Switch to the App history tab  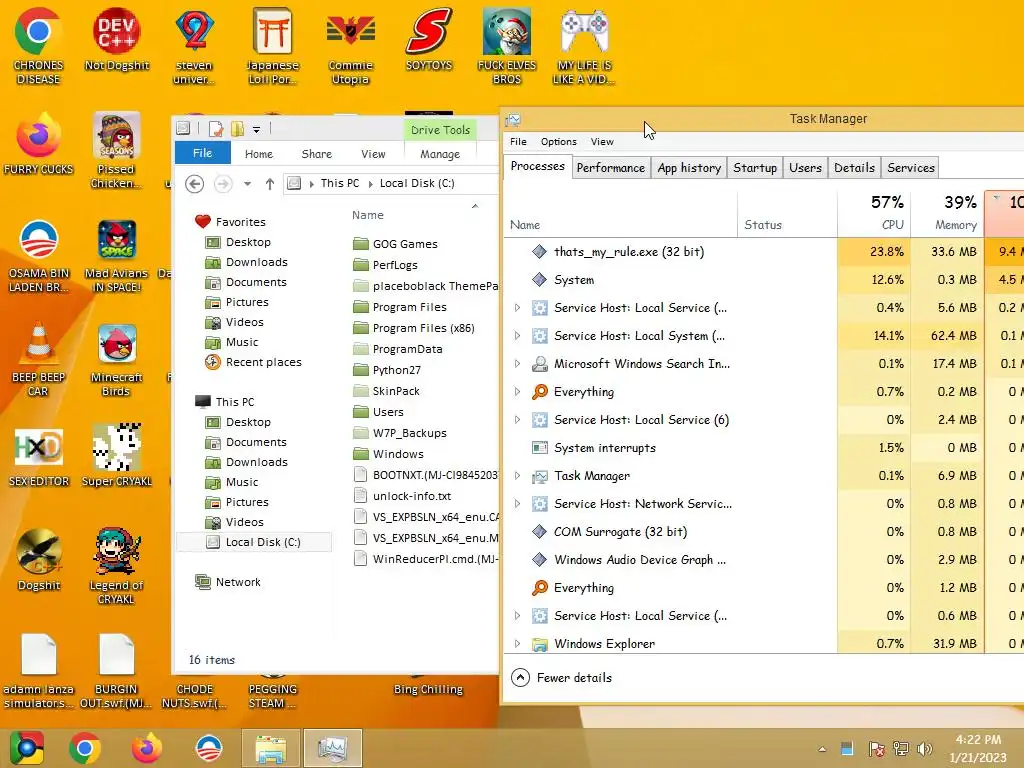click(689, 168)
